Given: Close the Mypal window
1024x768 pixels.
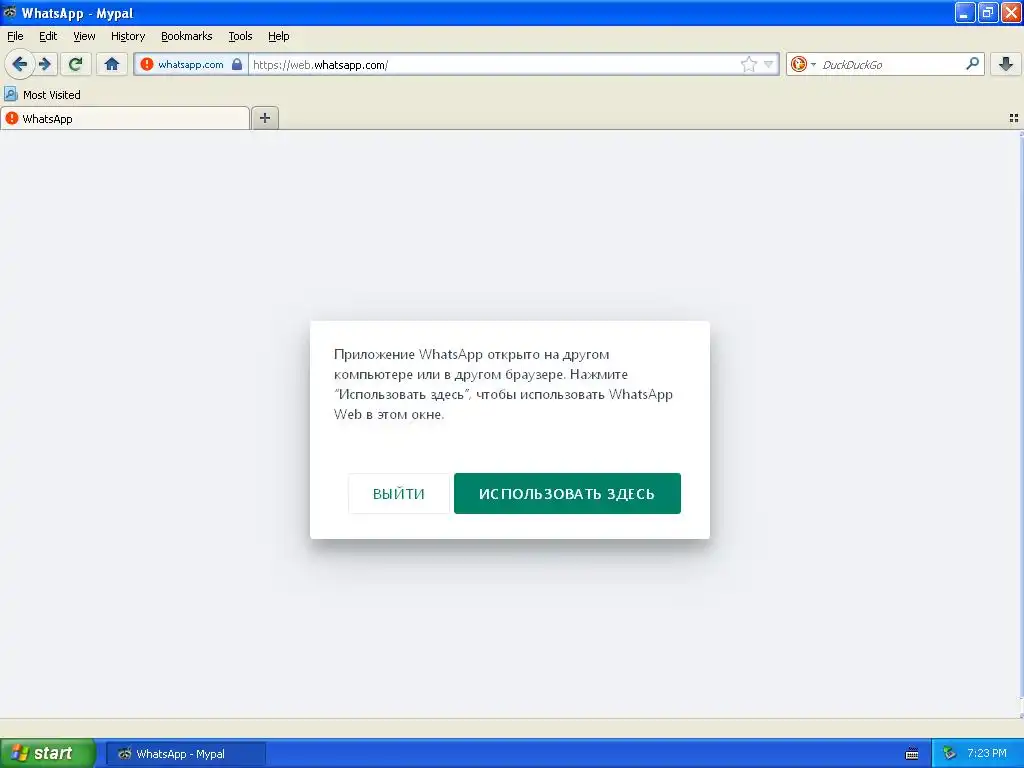Looking at the screenshot, I should click(1011, 12).
